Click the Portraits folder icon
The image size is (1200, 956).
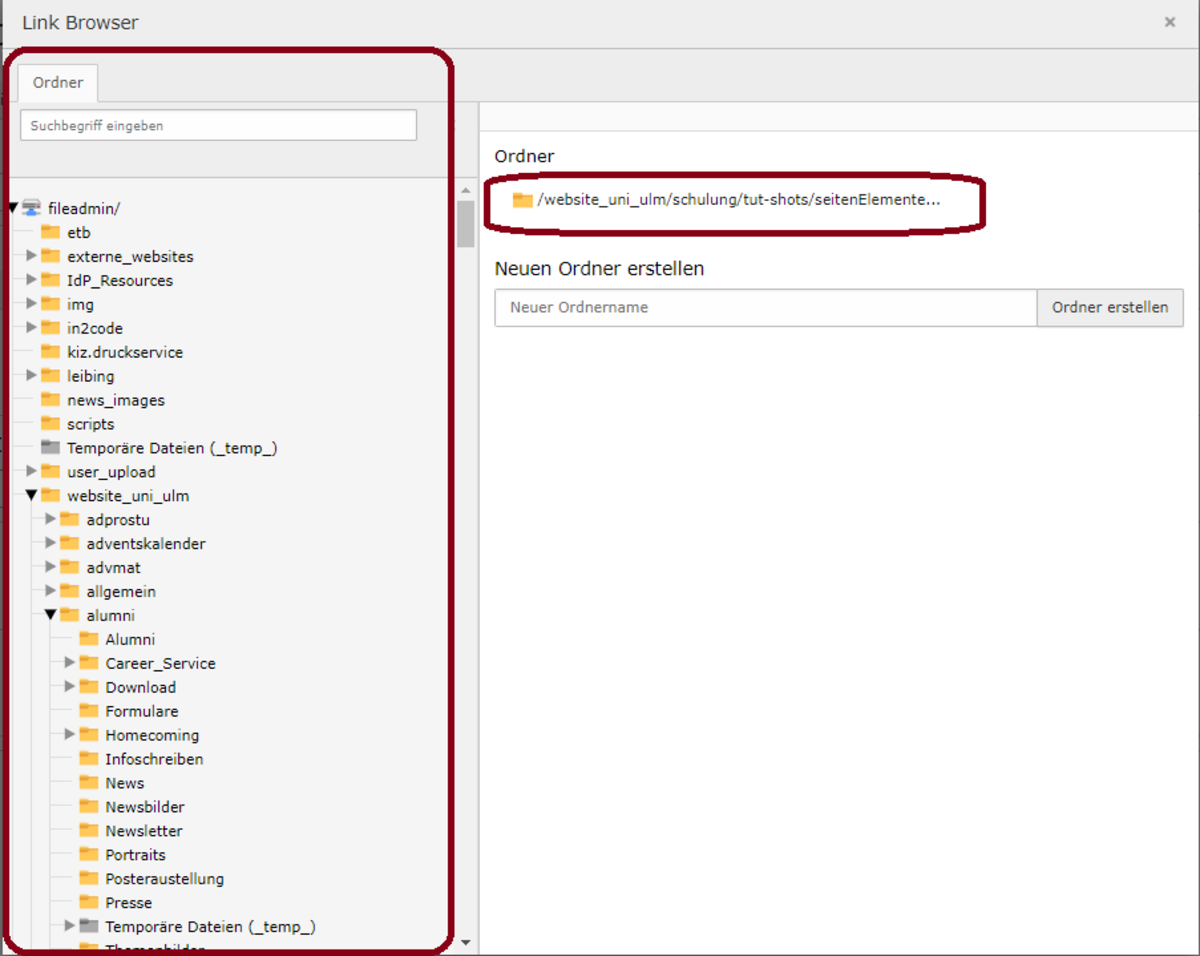[89, 855]
